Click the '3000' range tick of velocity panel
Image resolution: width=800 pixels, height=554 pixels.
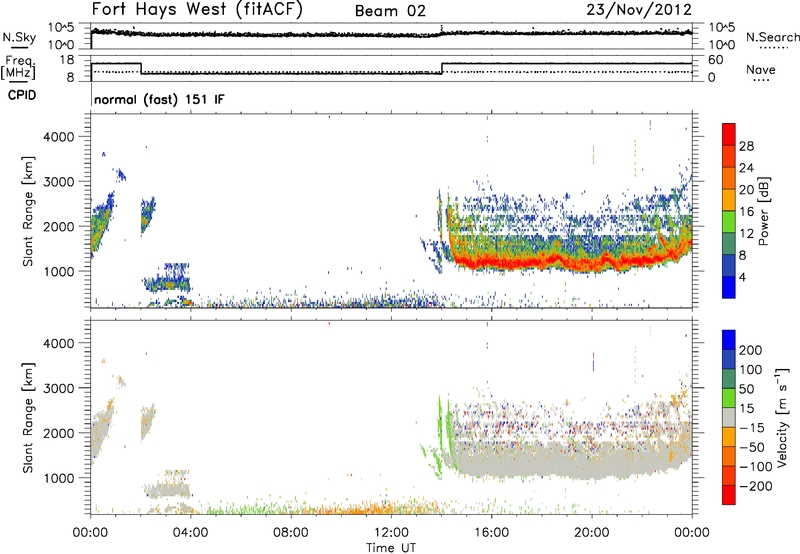(x=59, y=388)
